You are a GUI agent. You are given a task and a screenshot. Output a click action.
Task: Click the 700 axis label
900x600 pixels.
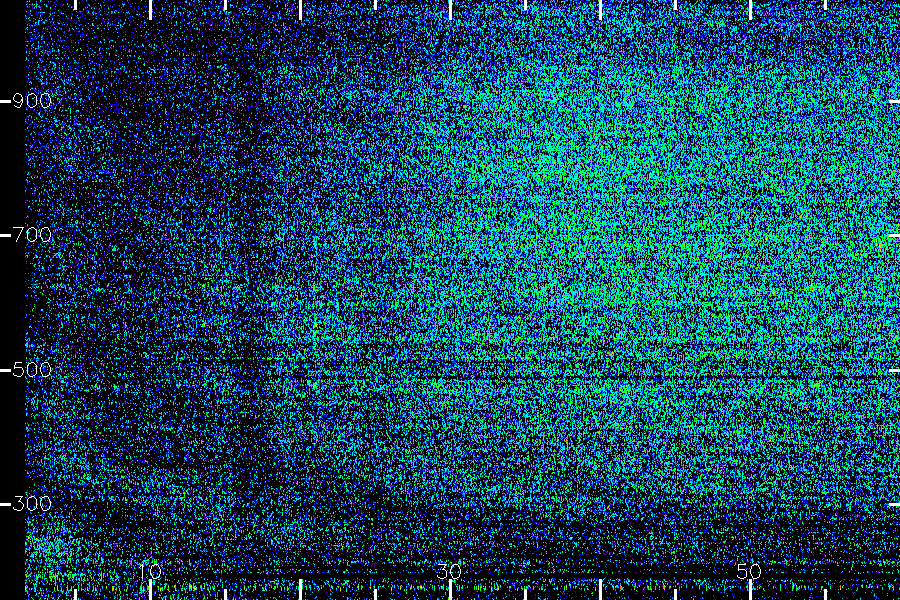(x=32, y=235)
